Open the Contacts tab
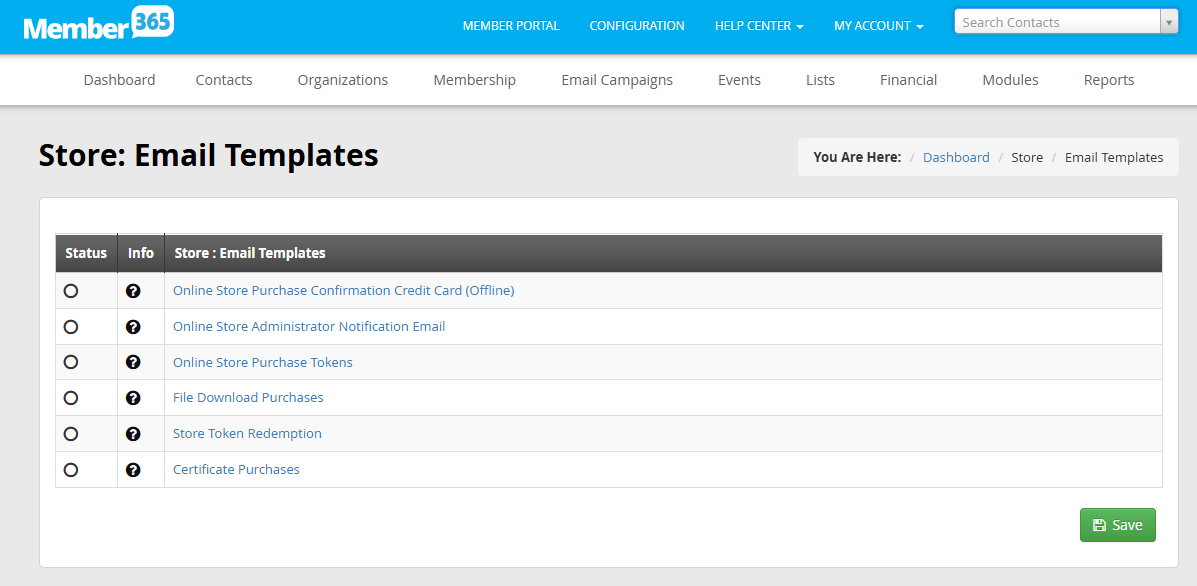Screen dimensions: 1197x586 [x=224, y=79]
